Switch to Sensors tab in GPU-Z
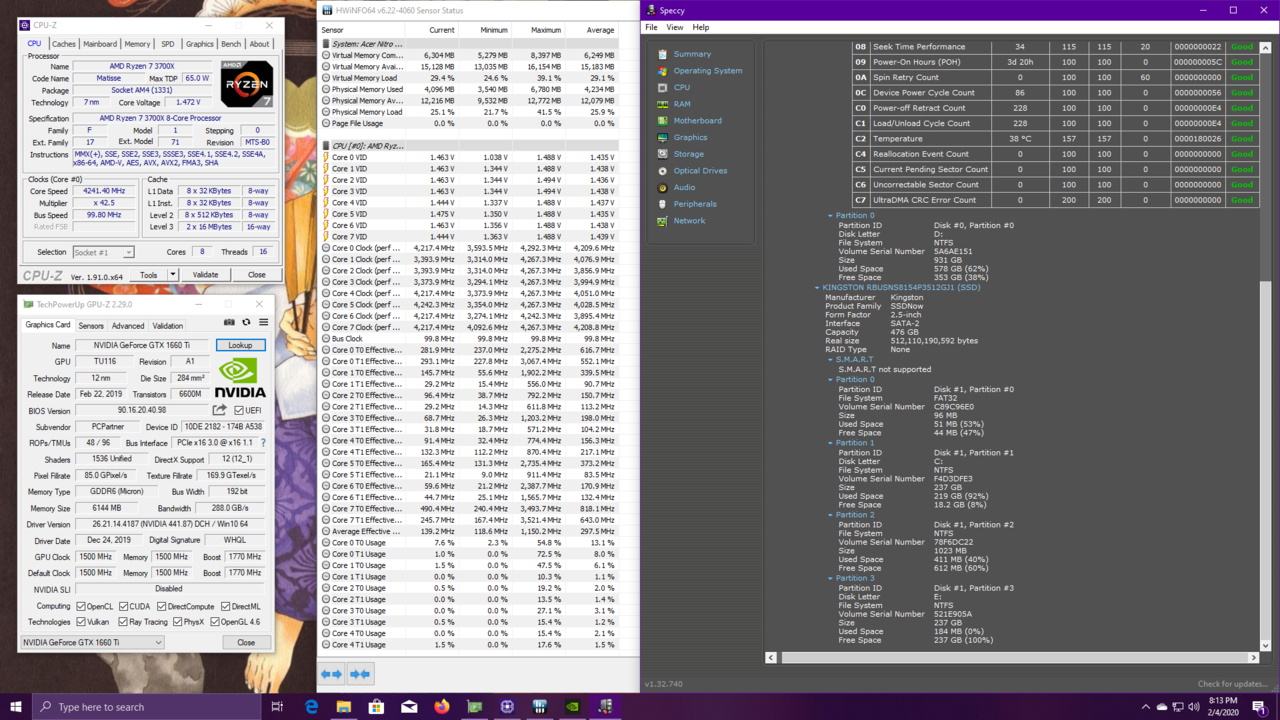This screenshot has width=1280, height=720. pyautogui.click(x=91, y=326)
